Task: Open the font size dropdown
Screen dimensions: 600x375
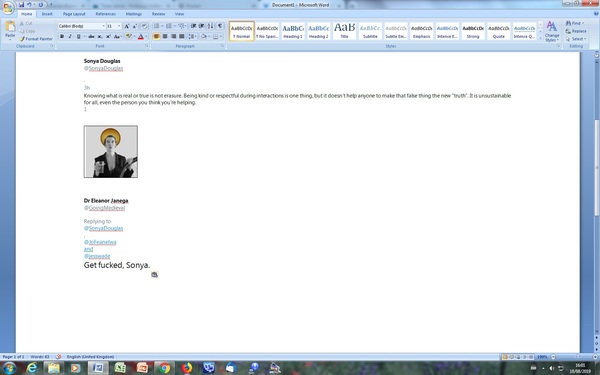Action: (119, 26)
